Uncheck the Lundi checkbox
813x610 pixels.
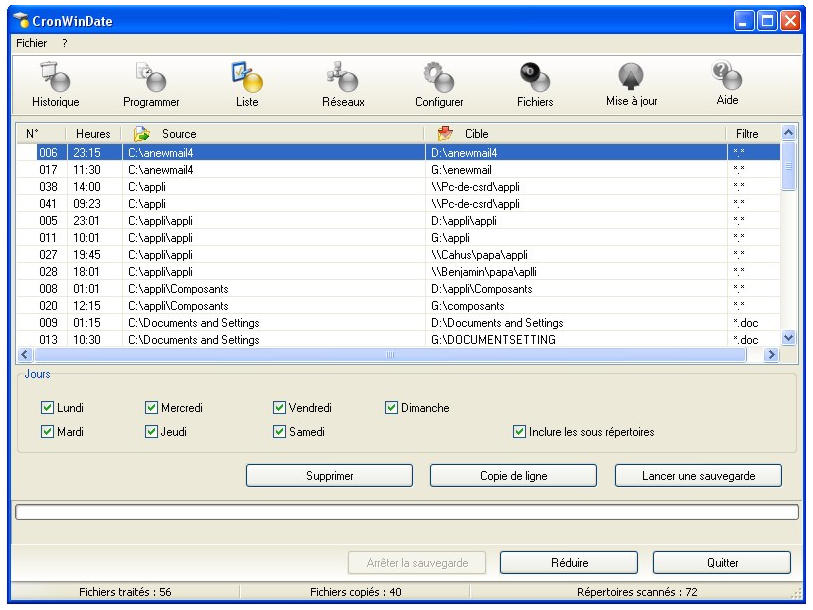(47, 408)
